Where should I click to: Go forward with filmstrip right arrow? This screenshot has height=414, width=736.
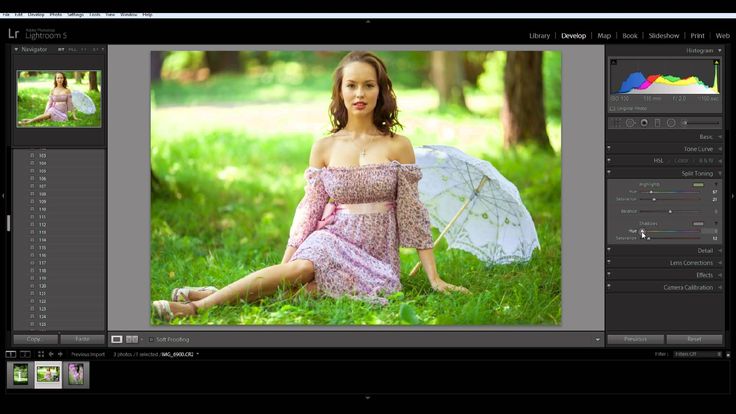coord(60,354)
